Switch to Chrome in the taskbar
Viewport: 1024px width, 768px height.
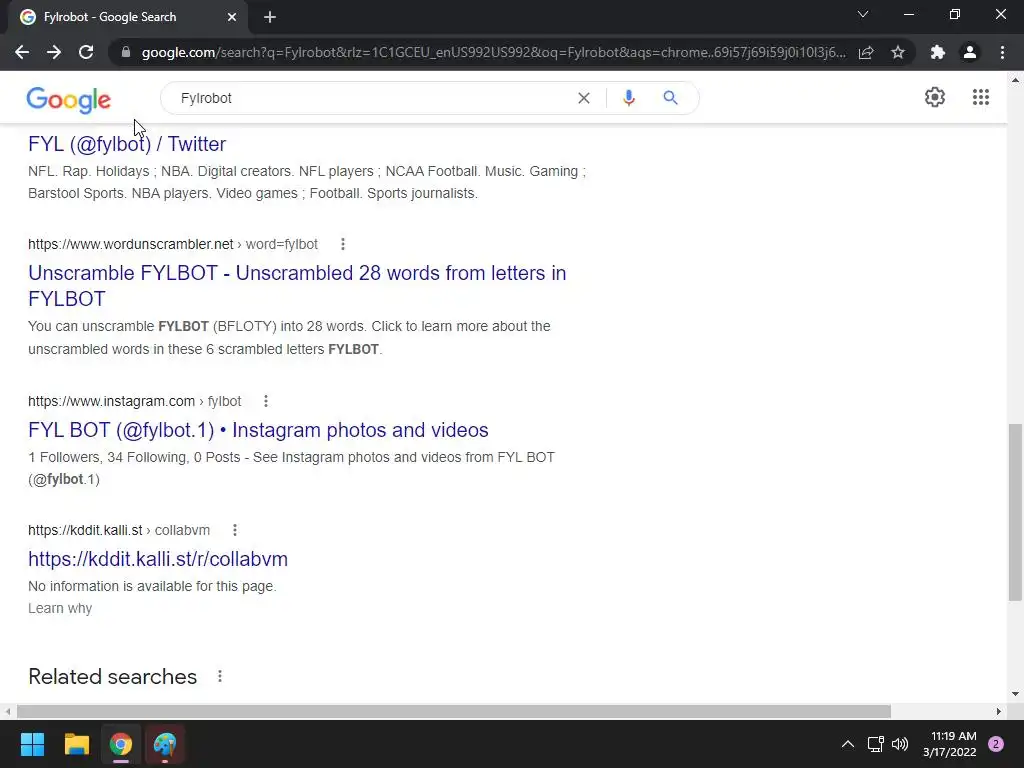pyautogui.click(x=121, y=744)
